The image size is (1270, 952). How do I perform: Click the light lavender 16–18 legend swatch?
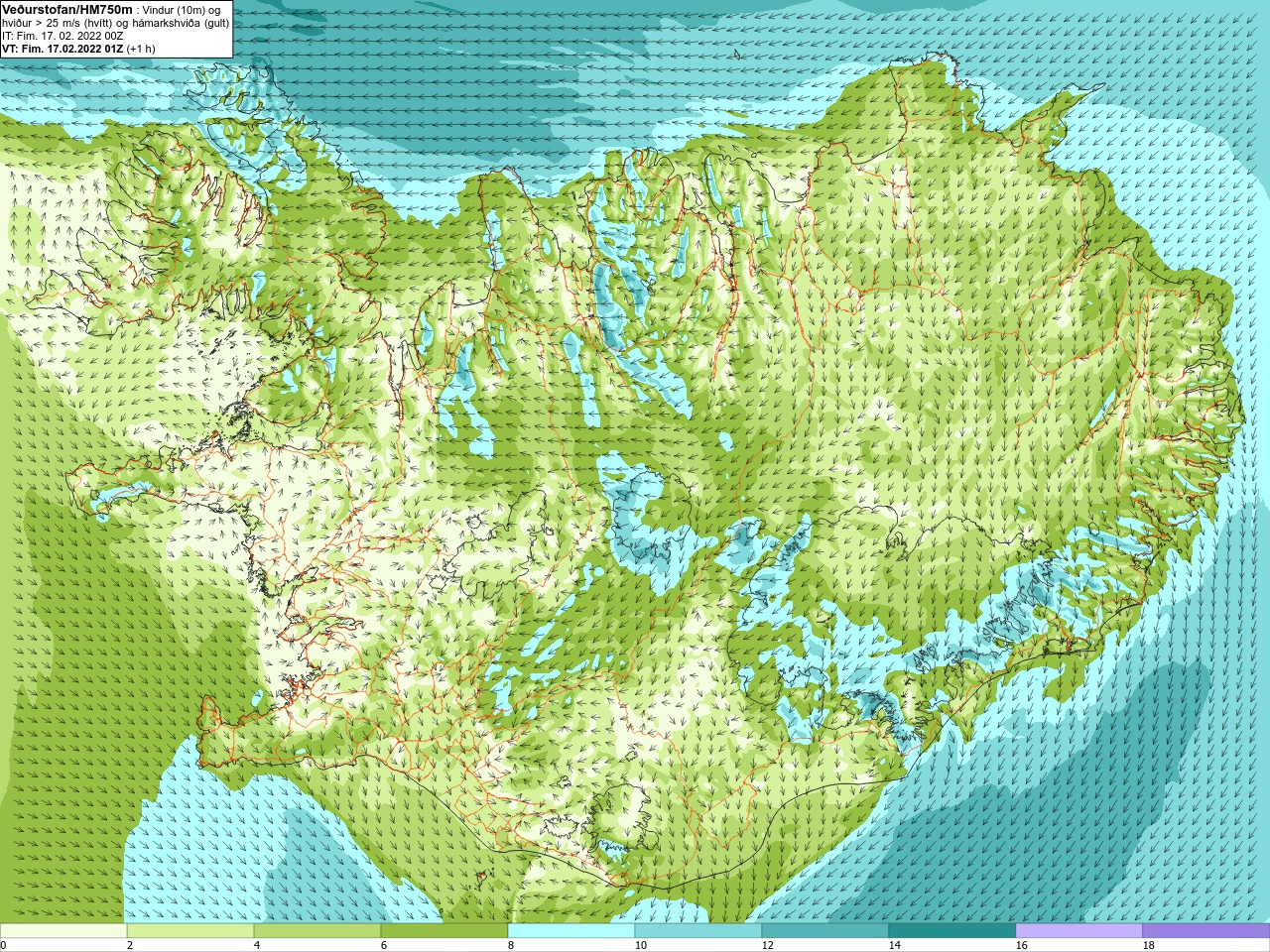coord(1079,931)
